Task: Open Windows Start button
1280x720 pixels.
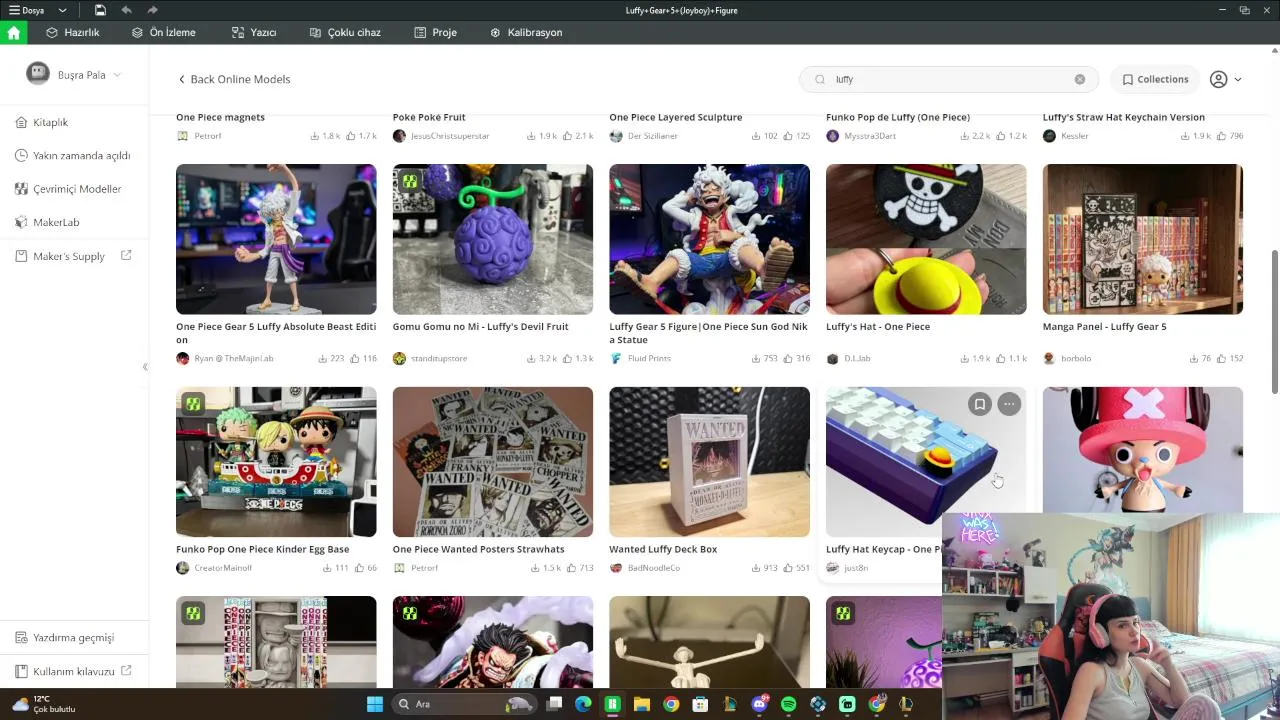Action: click(375, 704)
